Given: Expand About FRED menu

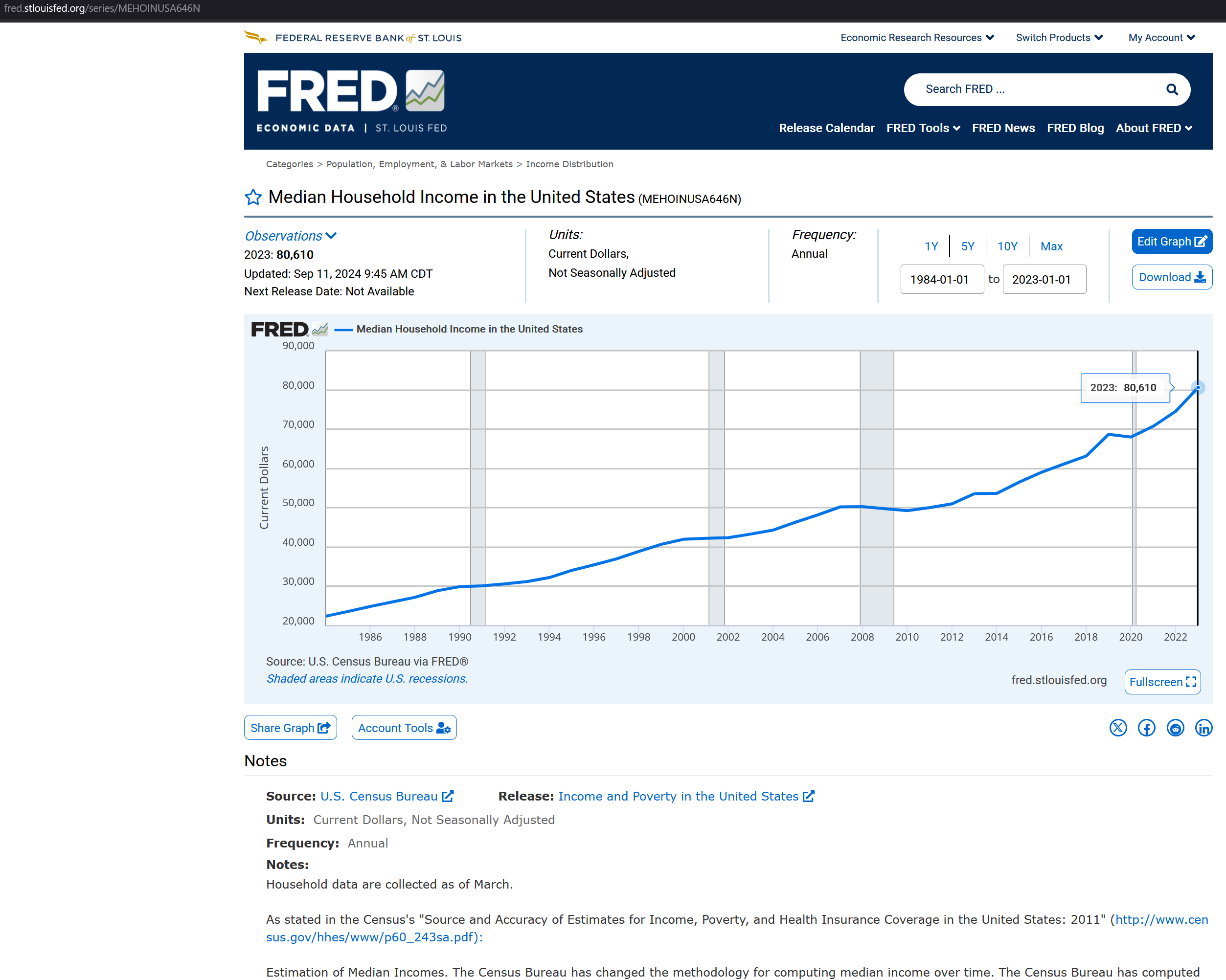Looking at the screenshot, I should 1154,128.
